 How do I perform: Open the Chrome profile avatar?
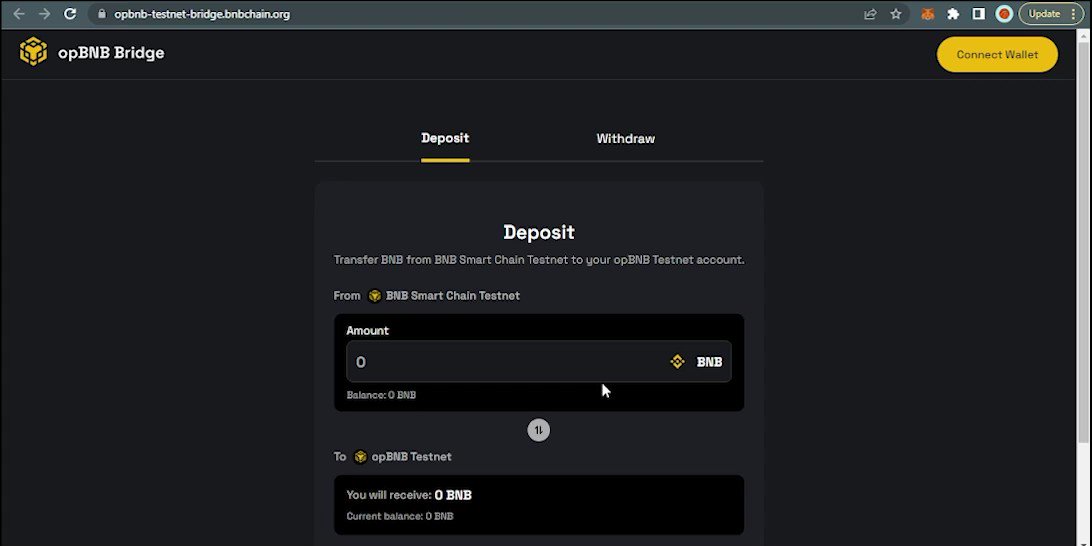pos(1004,14)
